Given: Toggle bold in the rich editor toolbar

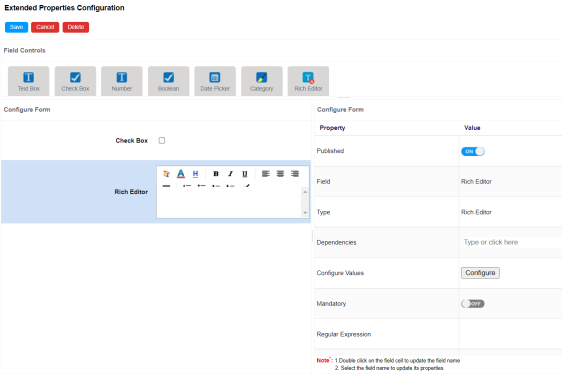Looking at the screenshot, I should tap(216, 174).
